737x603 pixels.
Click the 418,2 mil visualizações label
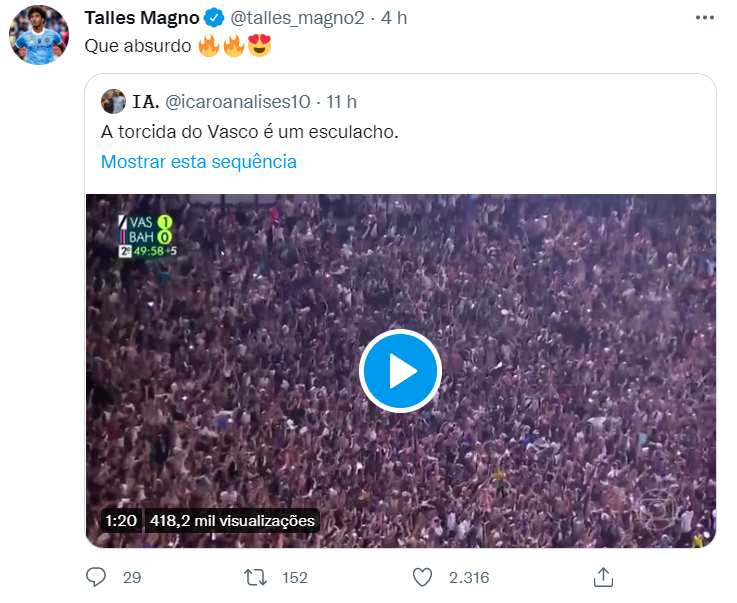232,521
